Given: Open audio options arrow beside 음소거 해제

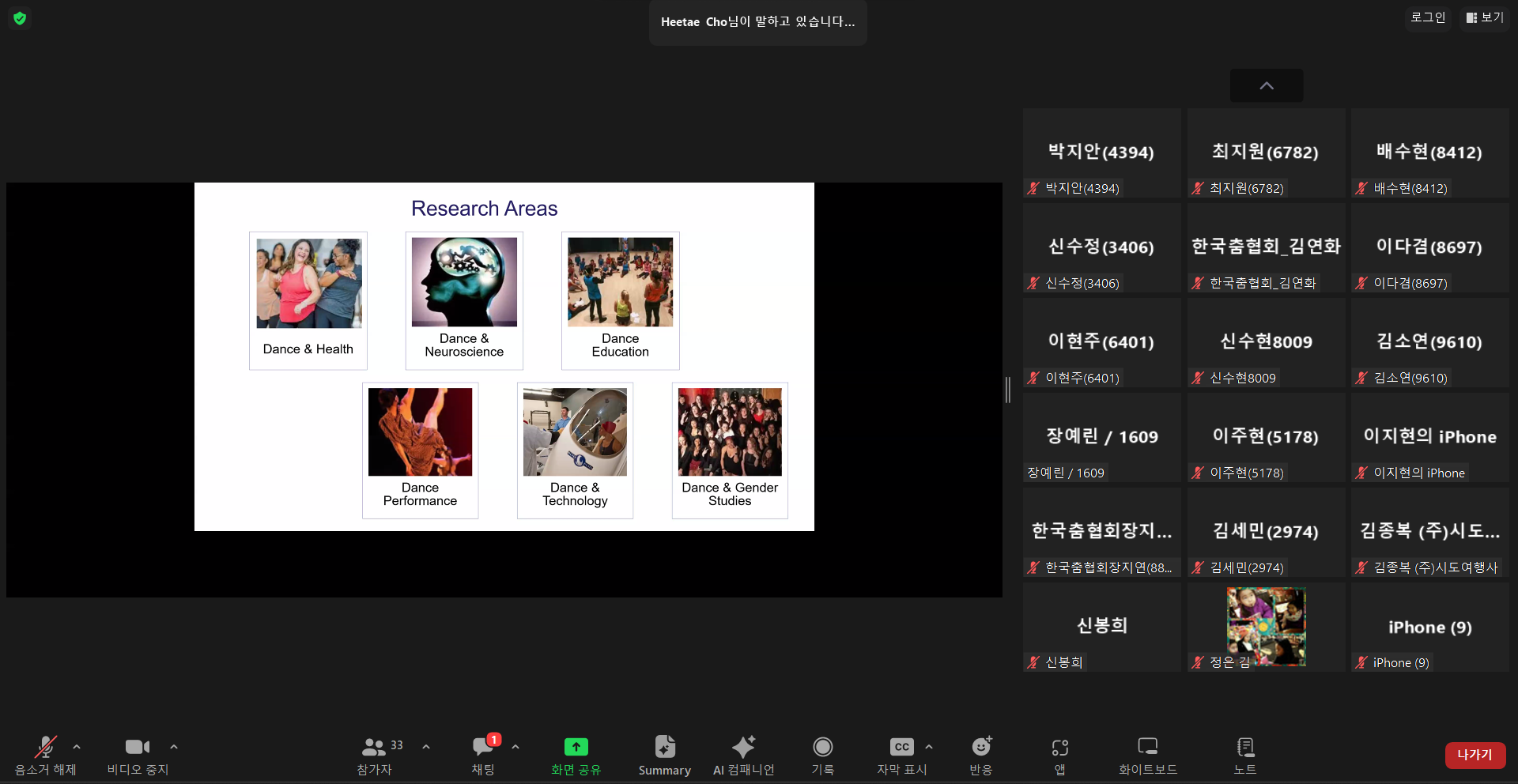Looking at the screenshot, I should [x=77, y=746].
